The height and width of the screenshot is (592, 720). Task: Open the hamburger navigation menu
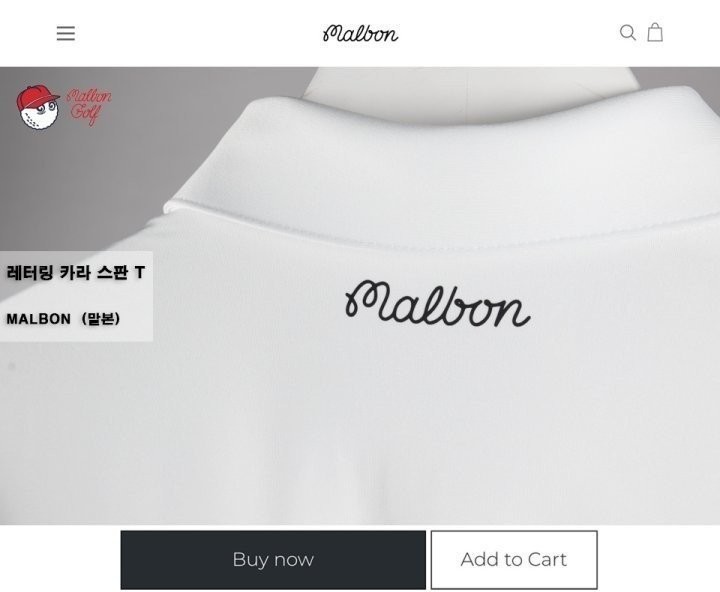(66, 34)
